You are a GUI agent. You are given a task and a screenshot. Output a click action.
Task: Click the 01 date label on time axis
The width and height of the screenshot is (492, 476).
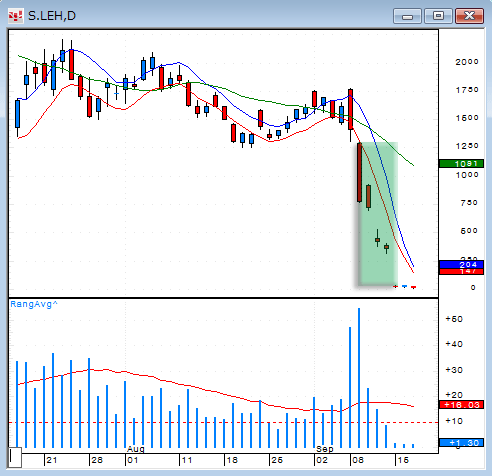pos(133,460)
